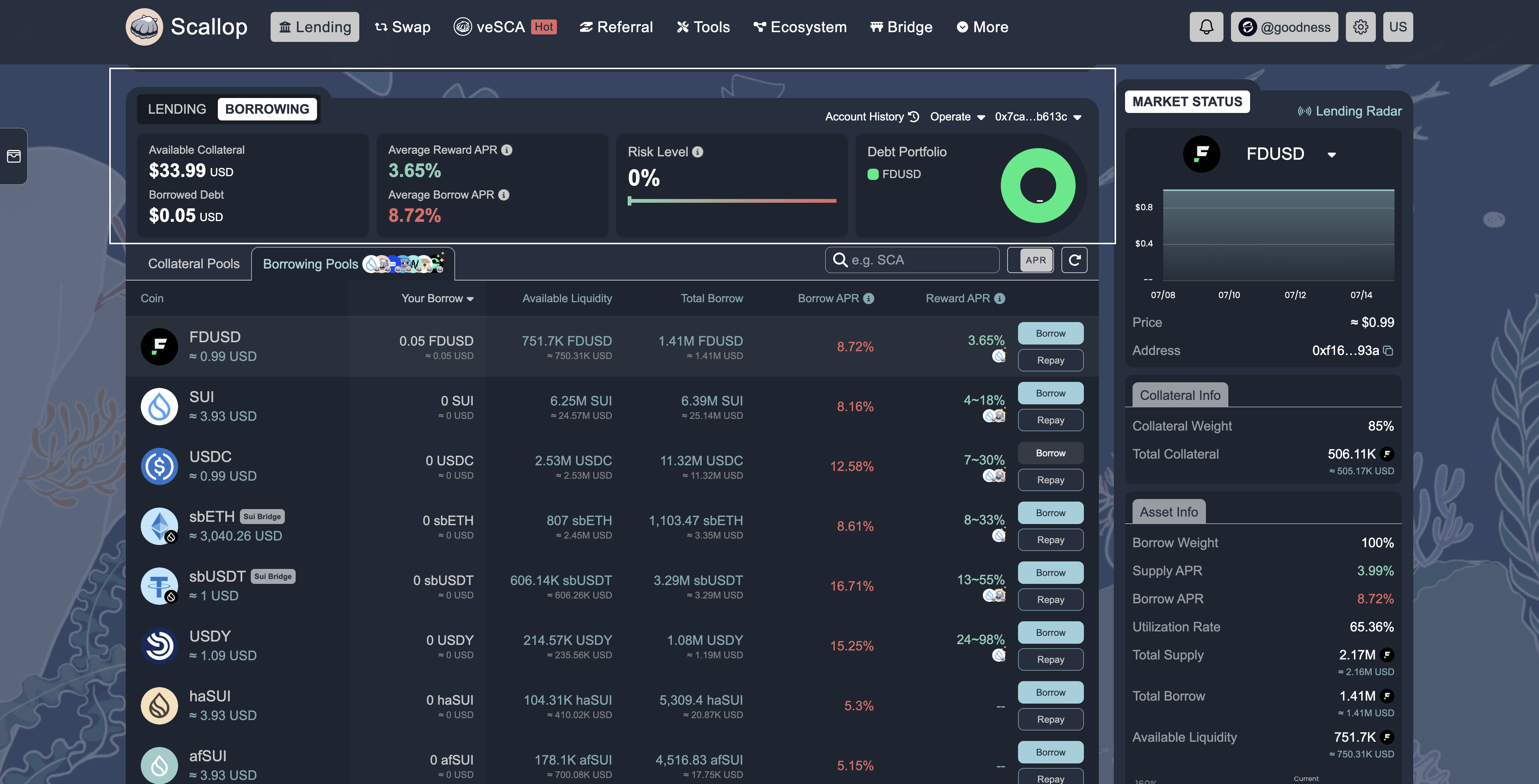Image resolution: width=1539 pixels, height=784 pixels.
Task: Click the refresh pools icon button
Action: coord(1074,260)
